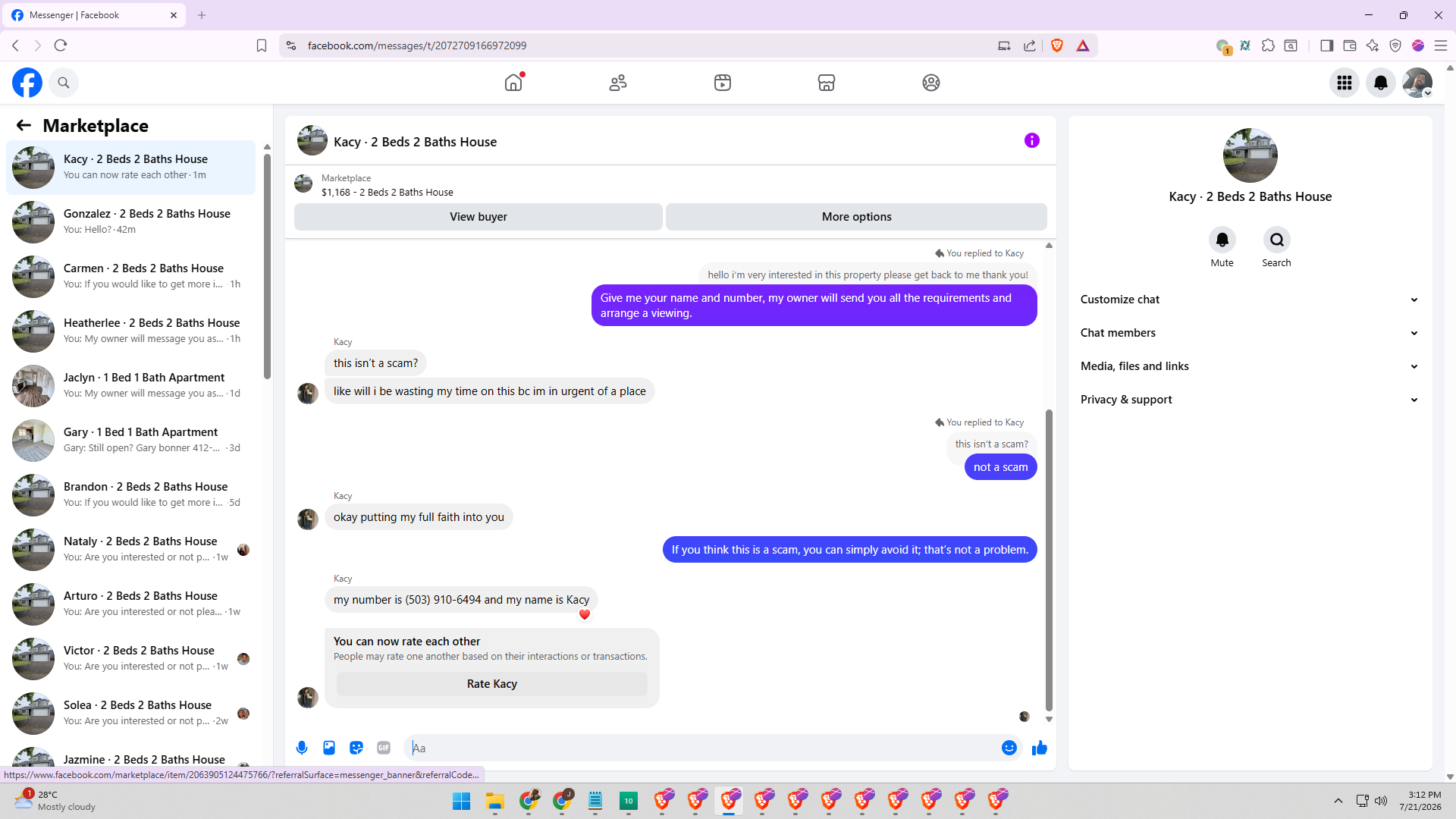Open Victor 2 Beds 2 Baths conversation

coord(130,659)
